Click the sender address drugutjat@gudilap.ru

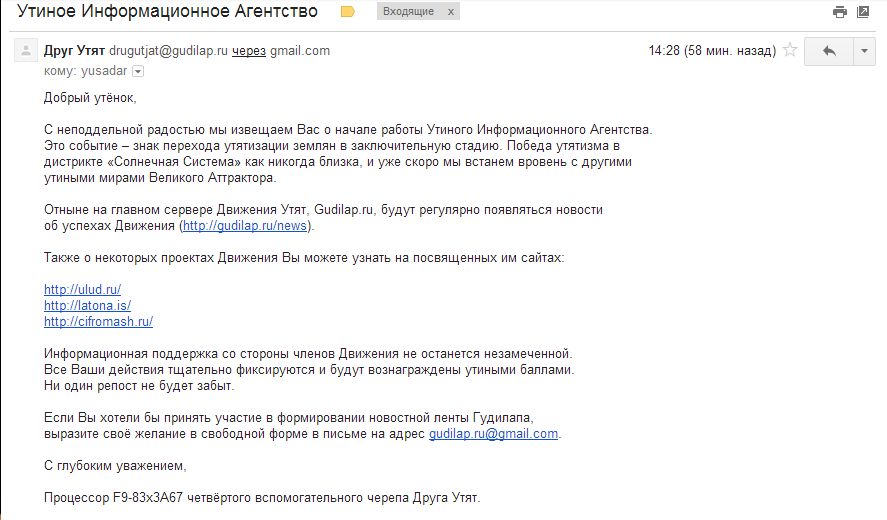(168, 51)
